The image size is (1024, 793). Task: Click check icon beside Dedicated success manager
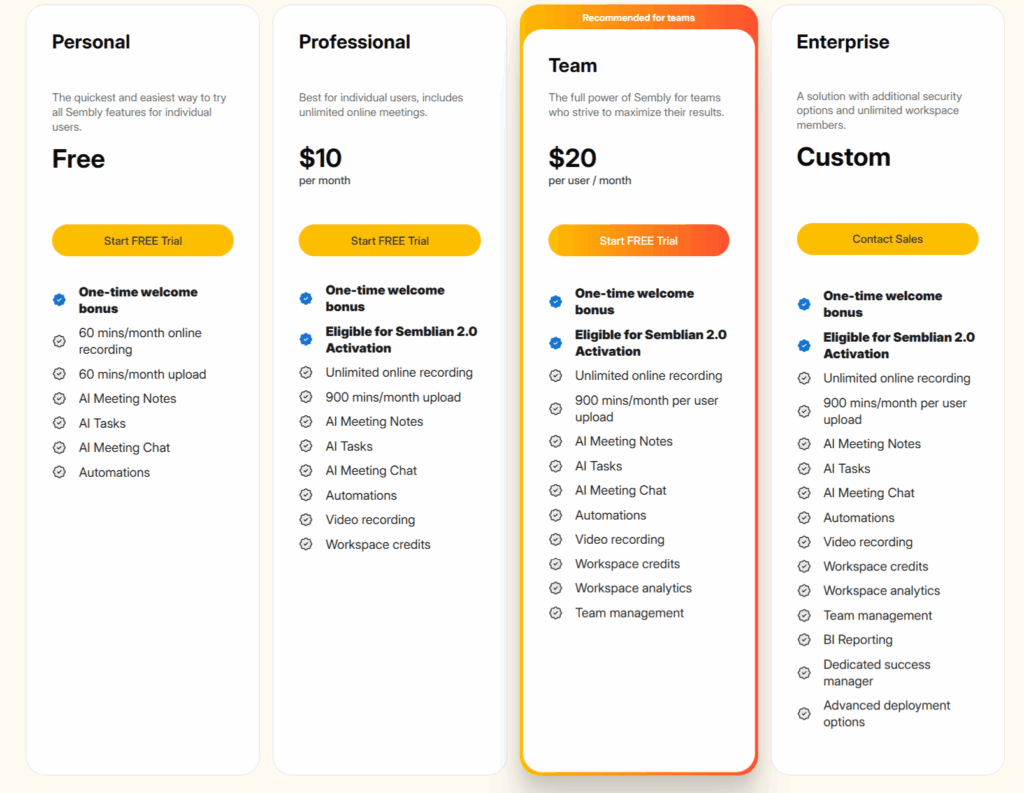coord(804,673)
